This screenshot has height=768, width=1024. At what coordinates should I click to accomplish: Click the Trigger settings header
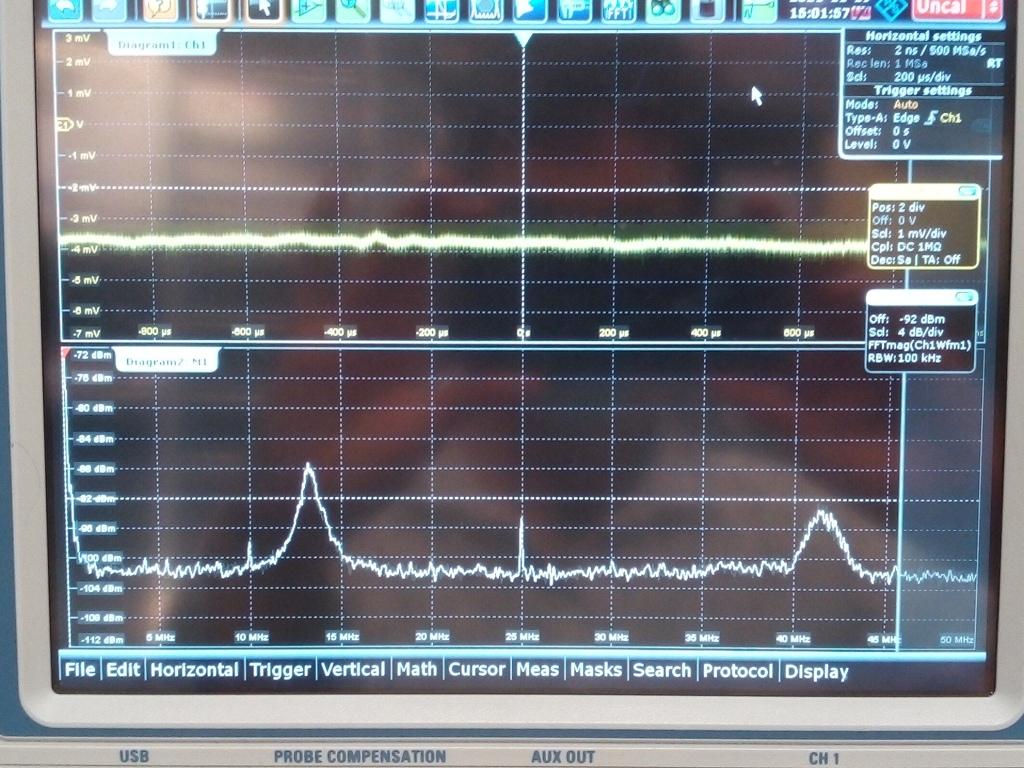pyautogui.click(x=923, y=91)
